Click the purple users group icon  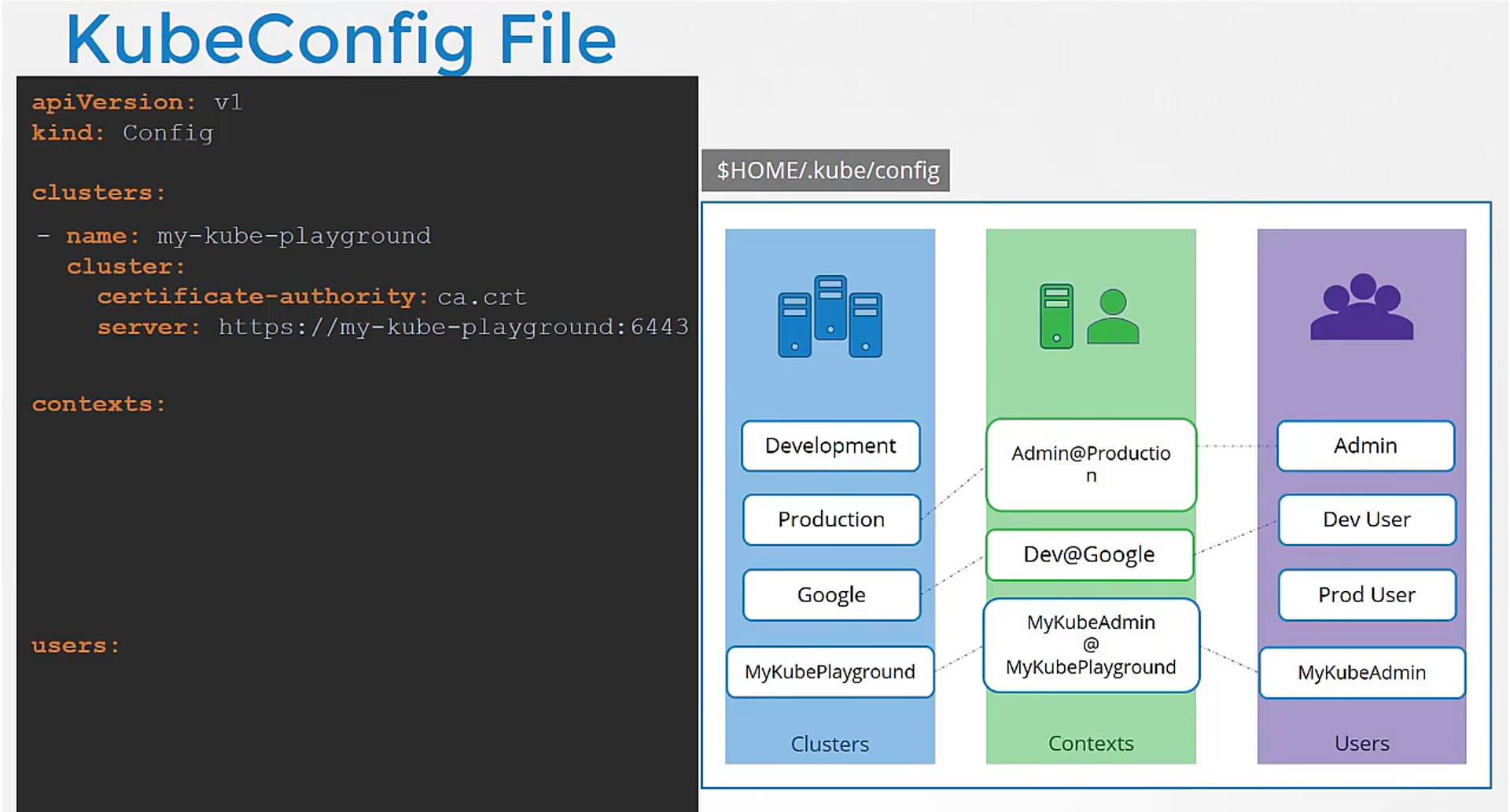click(1361, 307)
